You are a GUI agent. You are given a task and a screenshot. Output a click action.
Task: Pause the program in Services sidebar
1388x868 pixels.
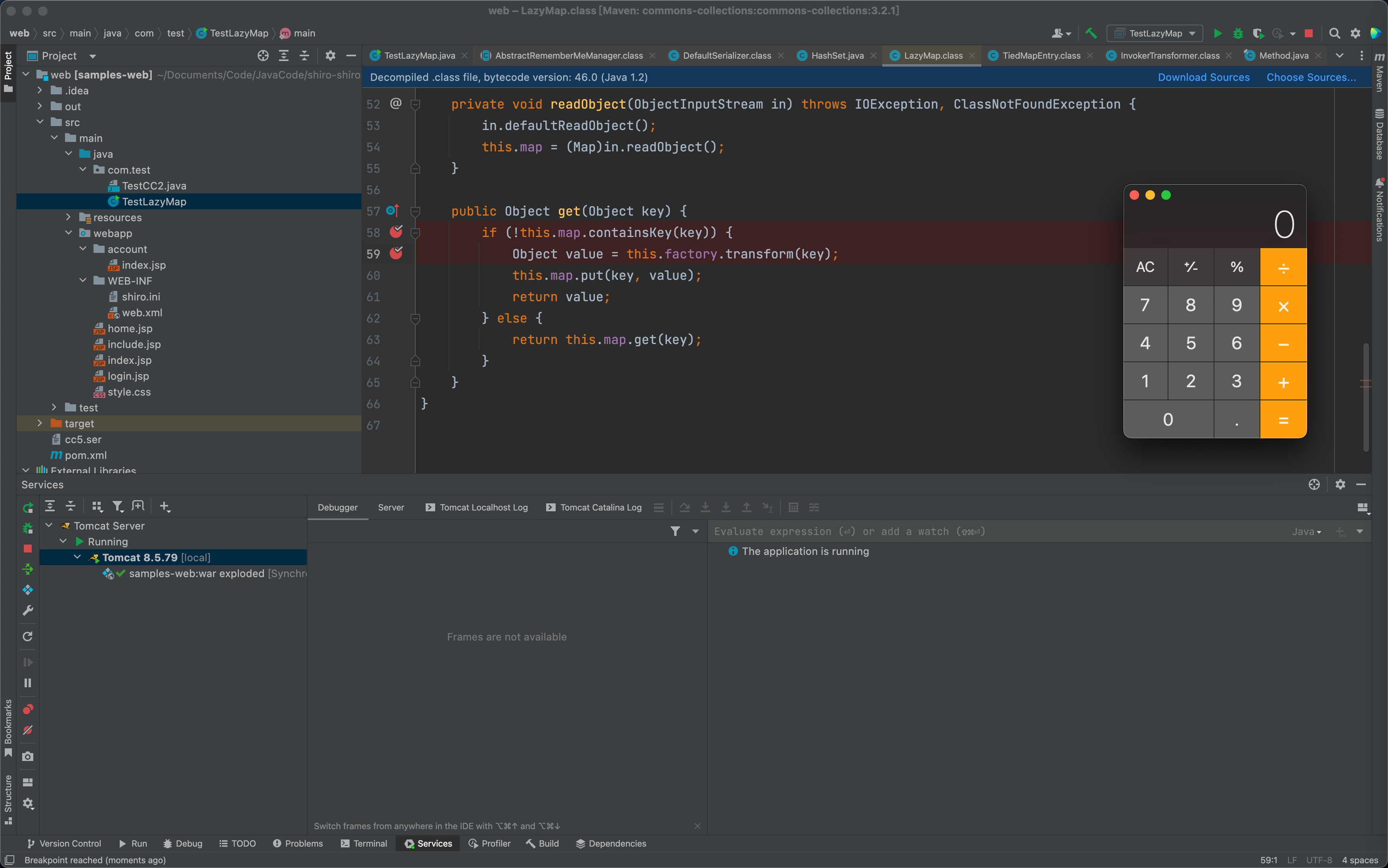(28, 683)
